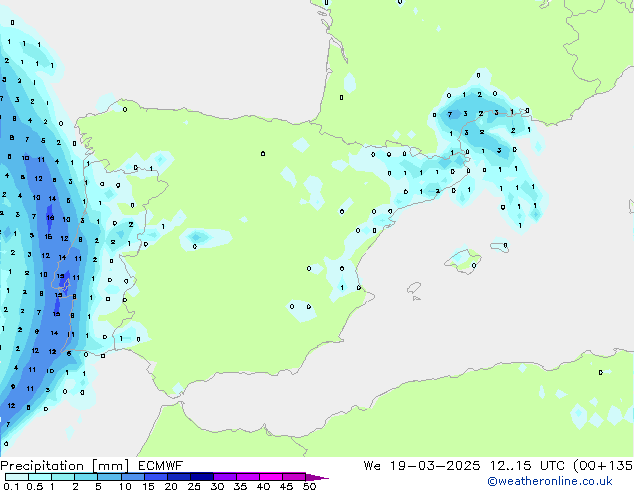
Task: Click the 0.5 mm legend color swatch
Action: [40, 477]
